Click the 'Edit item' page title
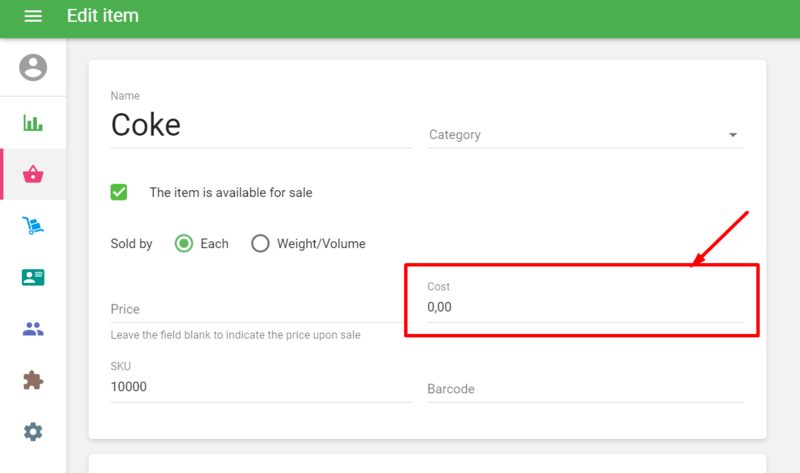The image size is (800, 473). point(103,17)
